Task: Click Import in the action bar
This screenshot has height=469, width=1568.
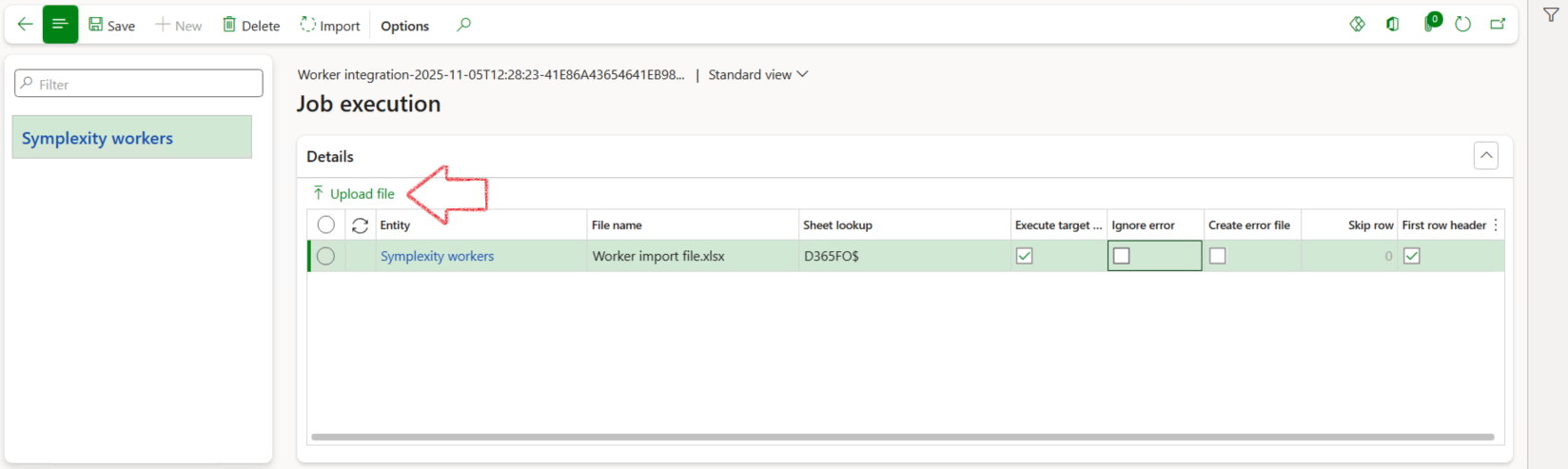Action: tap(330, 26)
